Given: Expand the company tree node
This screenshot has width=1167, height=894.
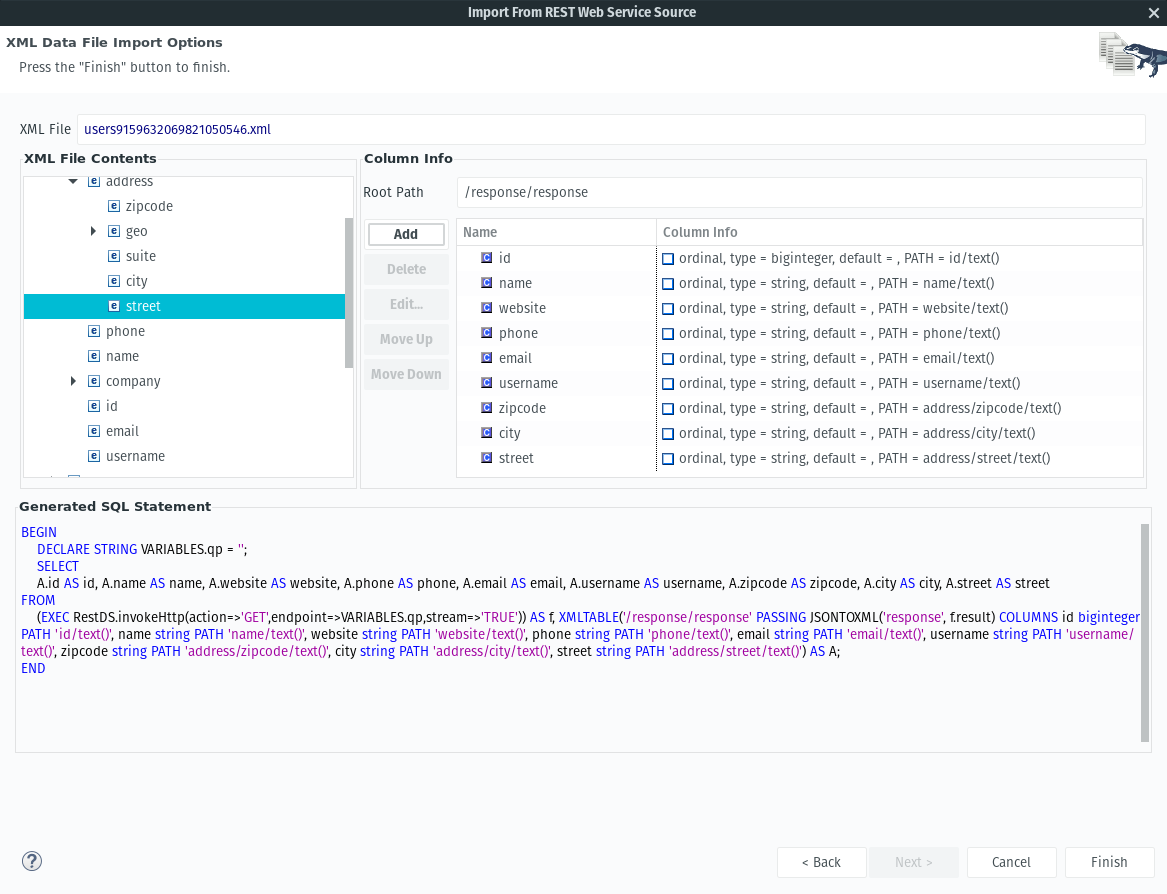Looking at the screenshot, I should tap(73, 381).
